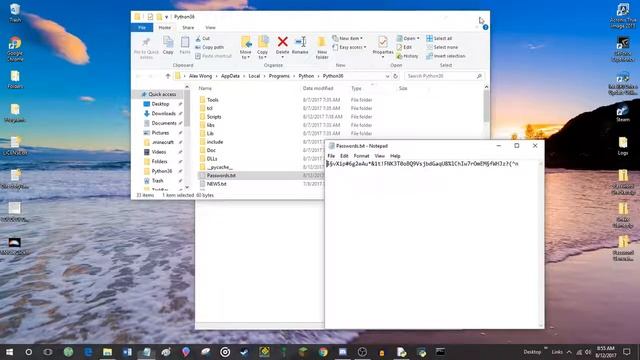Click the Explorer help question mark icon
Image resolution: width=640 pixels, height=360 pixels.
pos(485,27)
